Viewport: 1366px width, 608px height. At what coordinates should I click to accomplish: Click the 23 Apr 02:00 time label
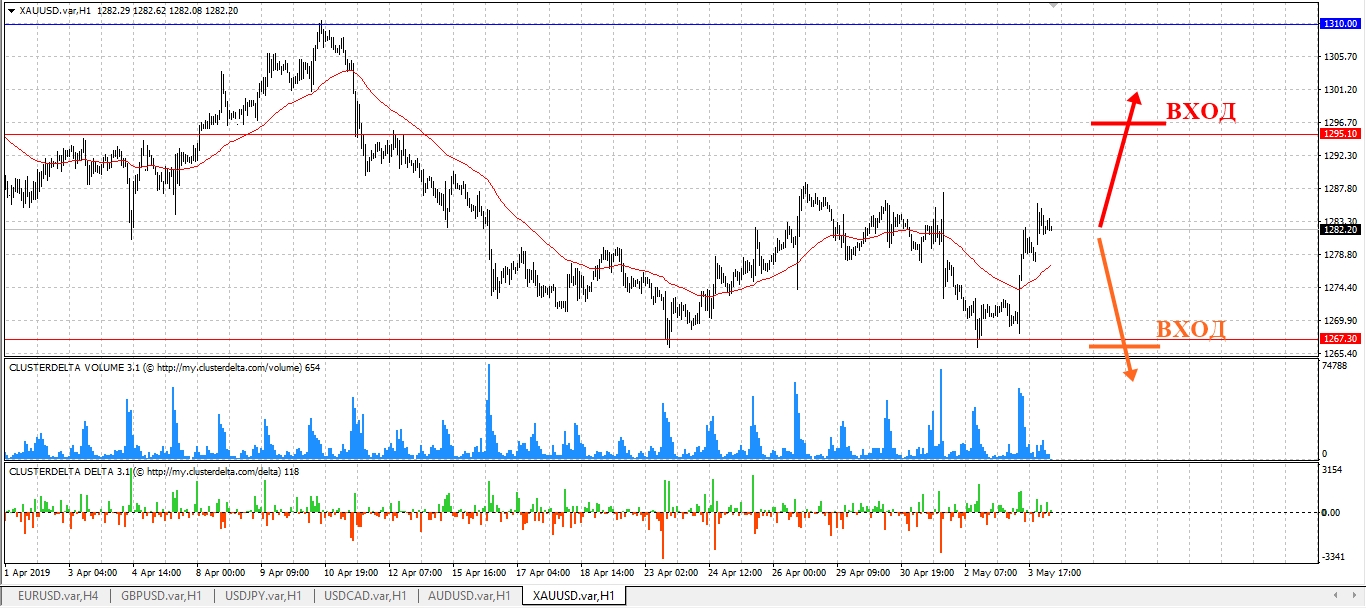(x=670, y=573)
